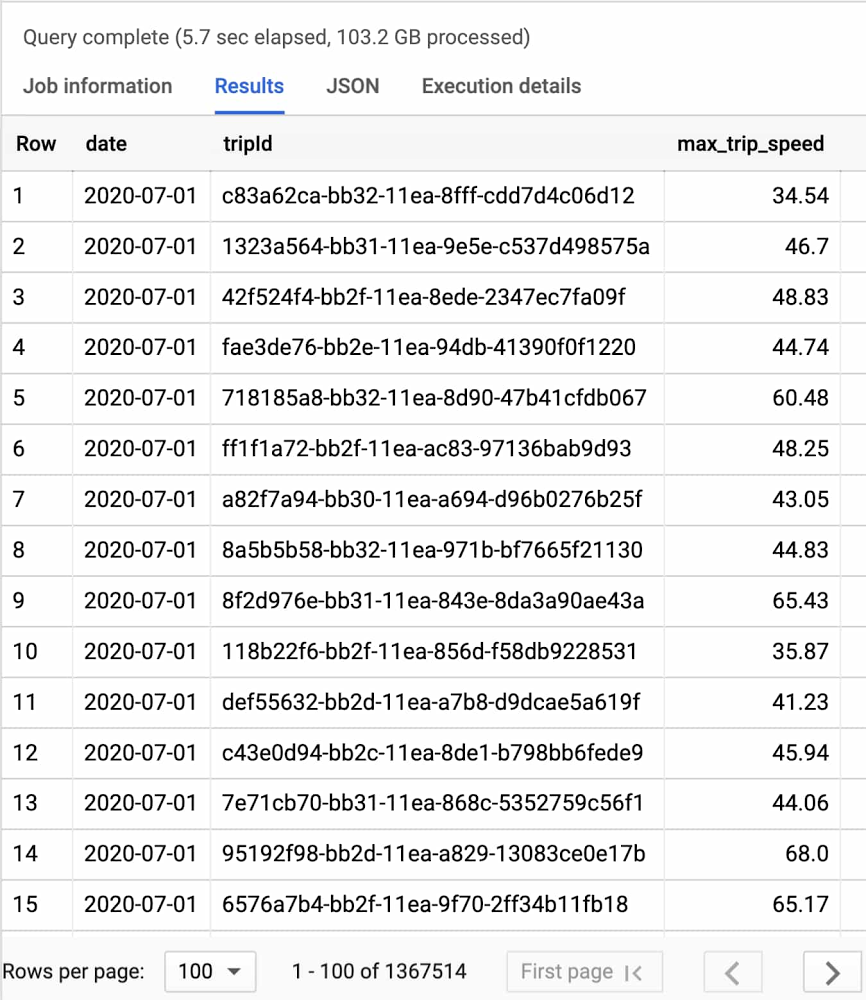Click max speed value 46.7
This screenshot has width=866, height=1000.
[x=807, y=246]
